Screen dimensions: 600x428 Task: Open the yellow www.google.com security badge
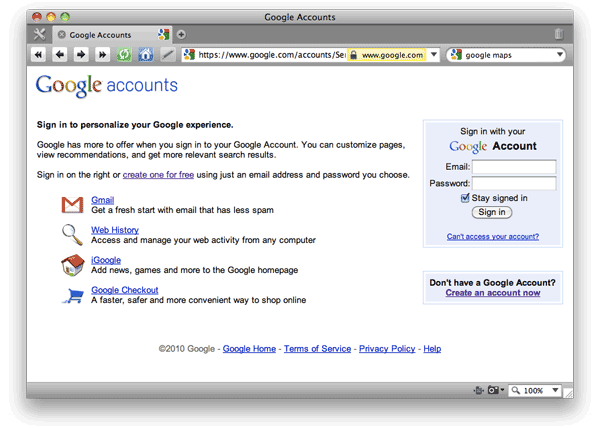(387, 55)
